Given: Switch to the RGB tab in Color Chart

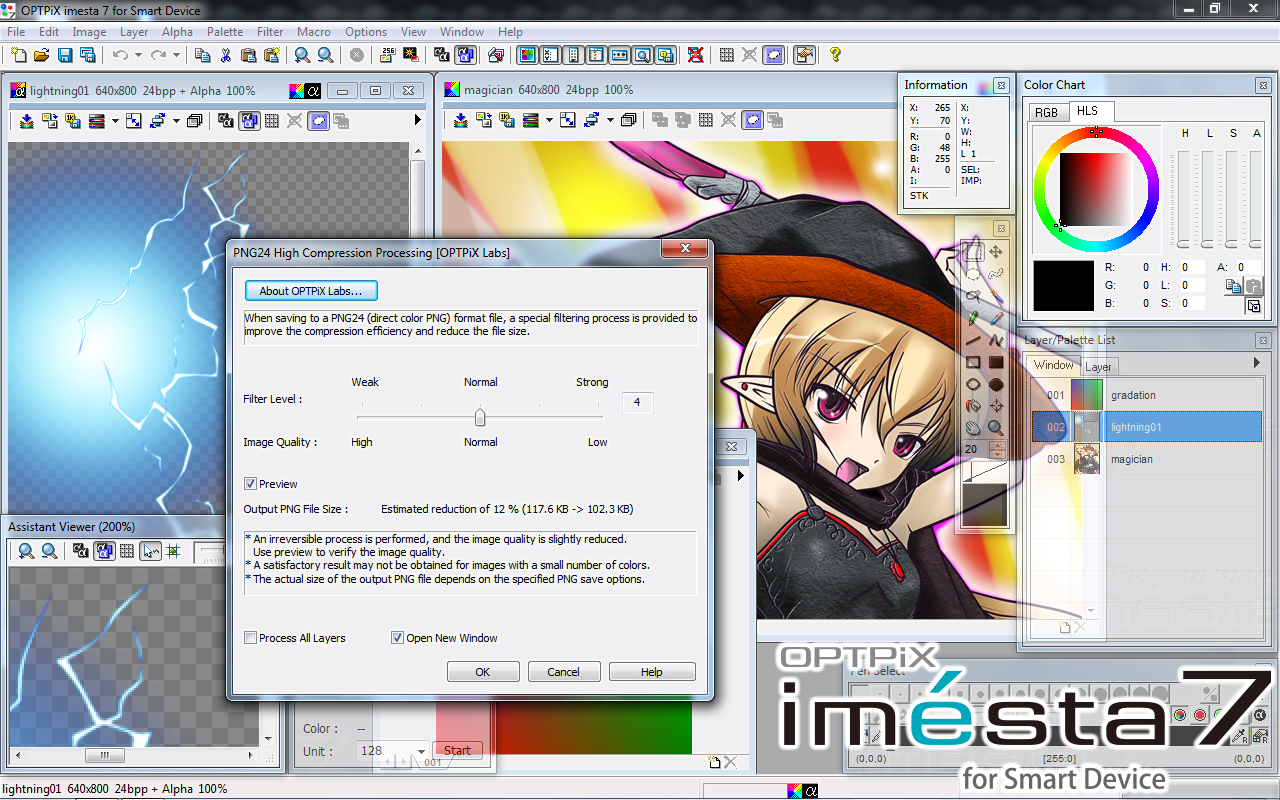Looking at the screenshot, I should (x=1046, y=112).
